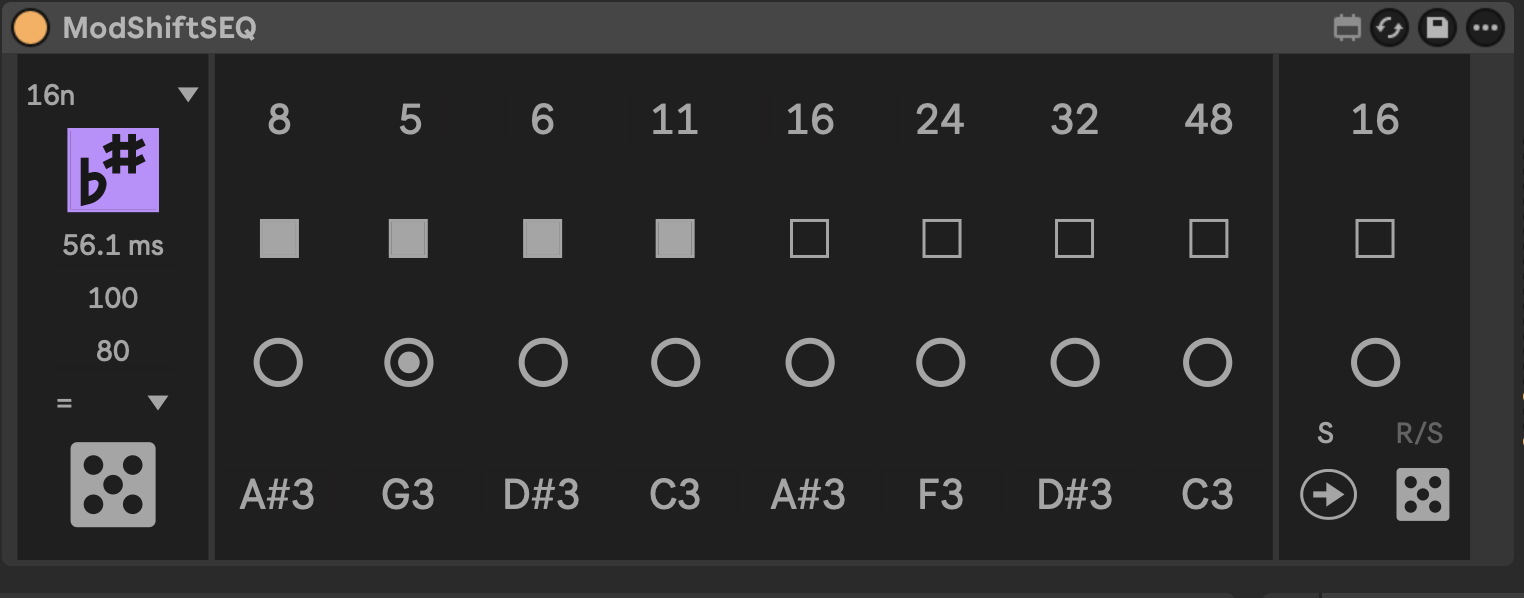This screenshot has width=1524, height=598.
Task: Select the radio circle above the first C3
Action: 675,362
